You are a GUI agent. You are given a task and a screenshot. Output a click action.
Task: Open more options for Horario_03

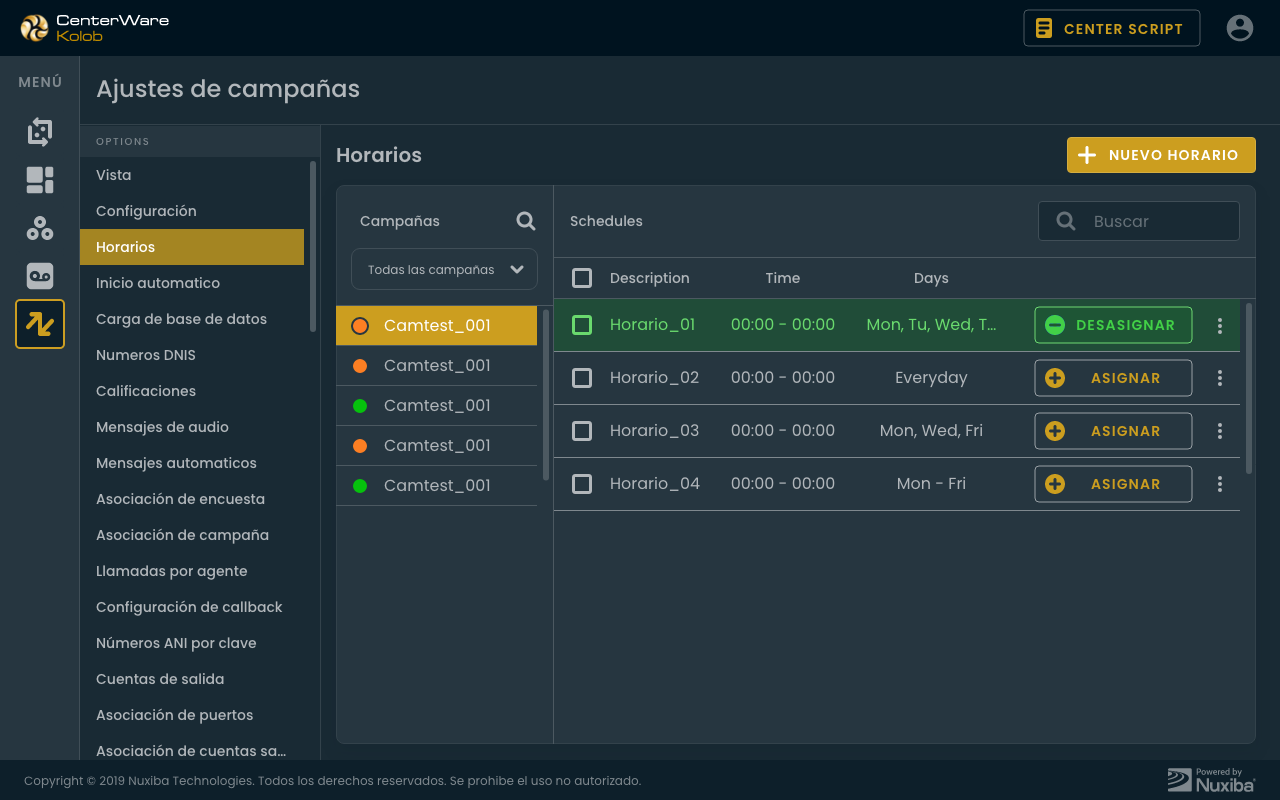(1220, 431)
